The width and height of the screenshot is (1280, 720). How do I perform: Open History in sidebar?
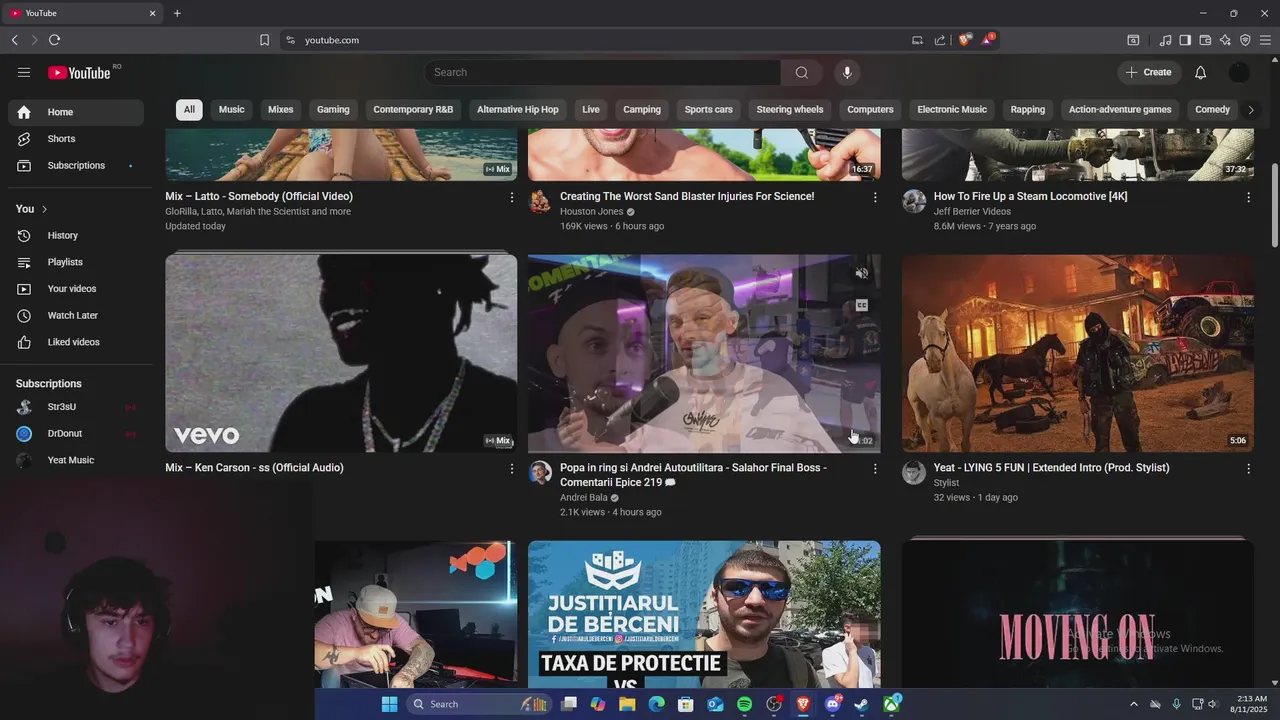pyautogui.click(x=76, y=236)
